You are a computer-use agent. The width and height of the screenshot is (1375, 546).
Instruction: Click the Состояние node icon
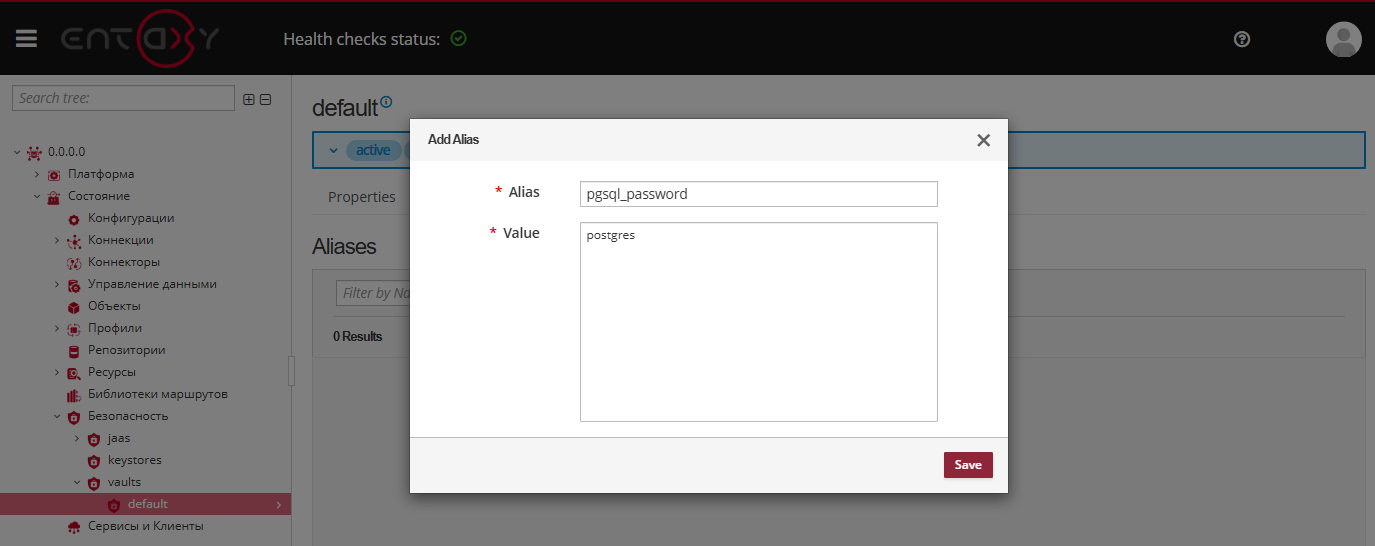(54, 197)
